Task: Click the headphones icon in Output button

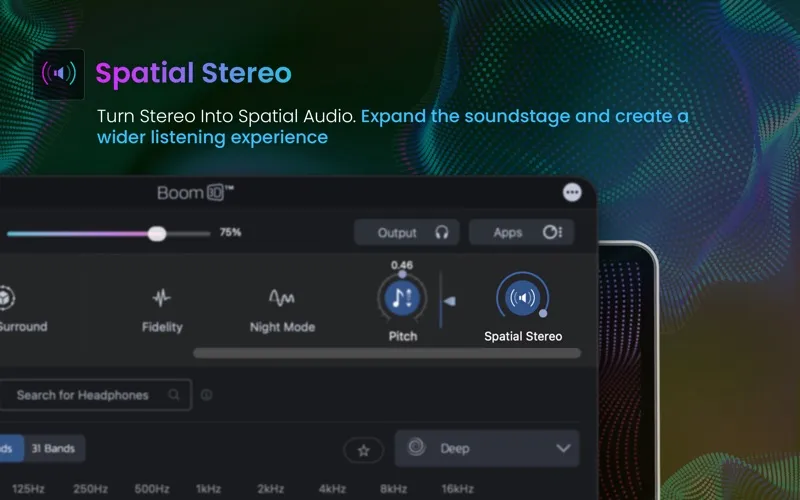Action: [x=442, y=233]
